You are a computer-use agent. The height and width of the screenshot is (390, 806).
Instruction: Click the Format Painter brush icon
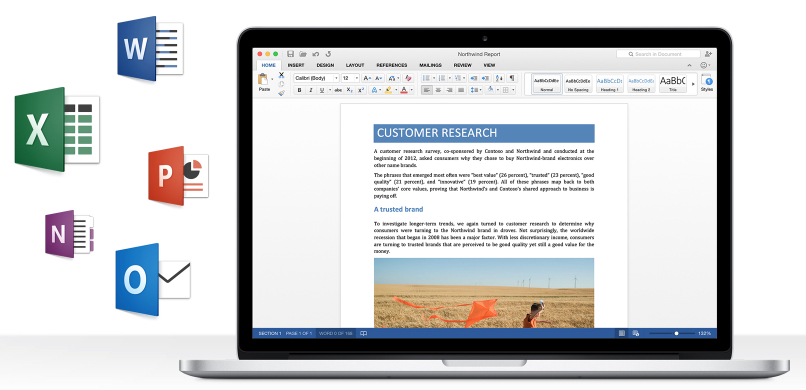(281, 93)
